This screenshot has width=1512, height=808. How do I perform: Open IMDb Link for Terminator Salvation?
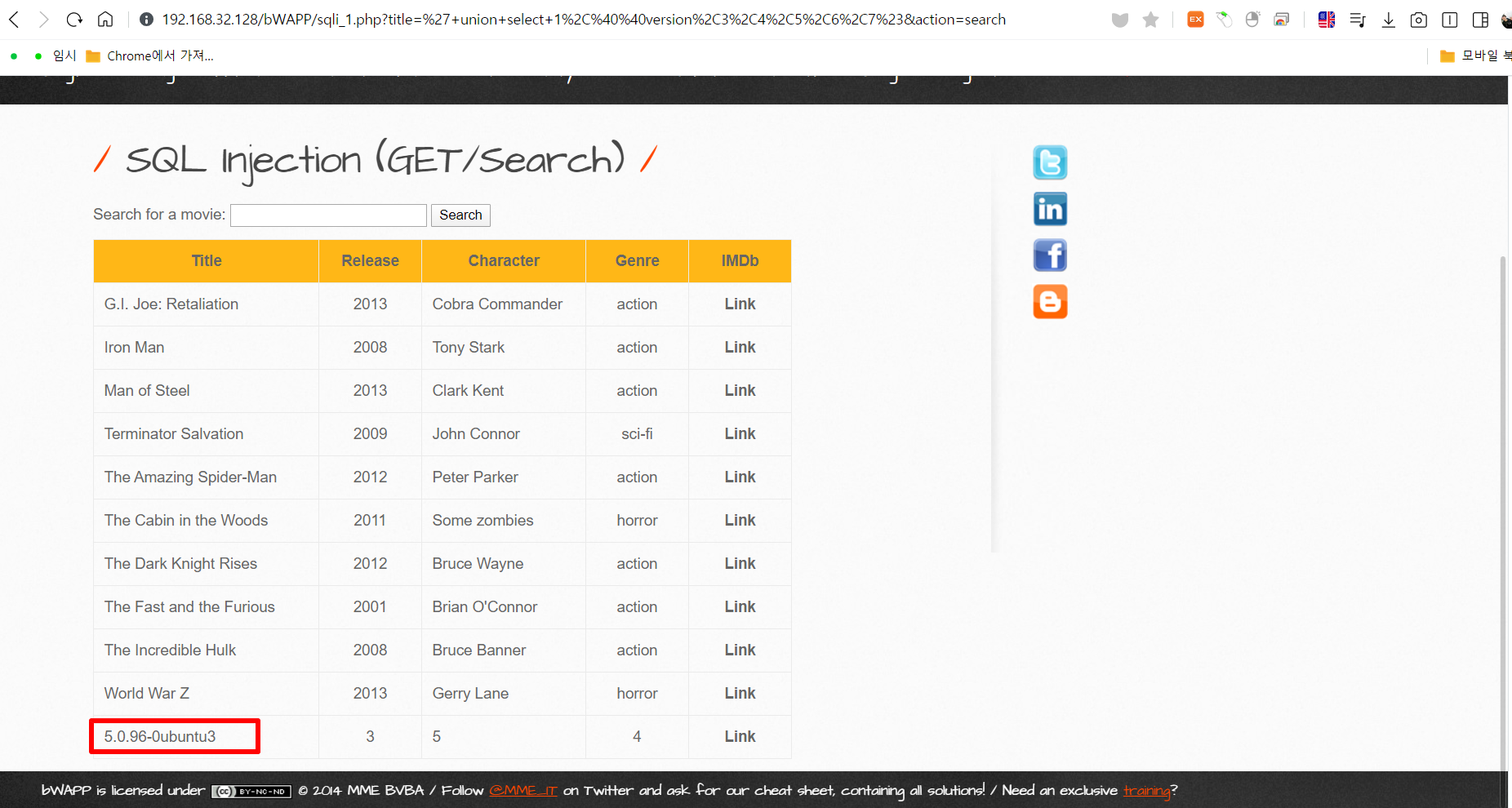[x=740, y=433]
